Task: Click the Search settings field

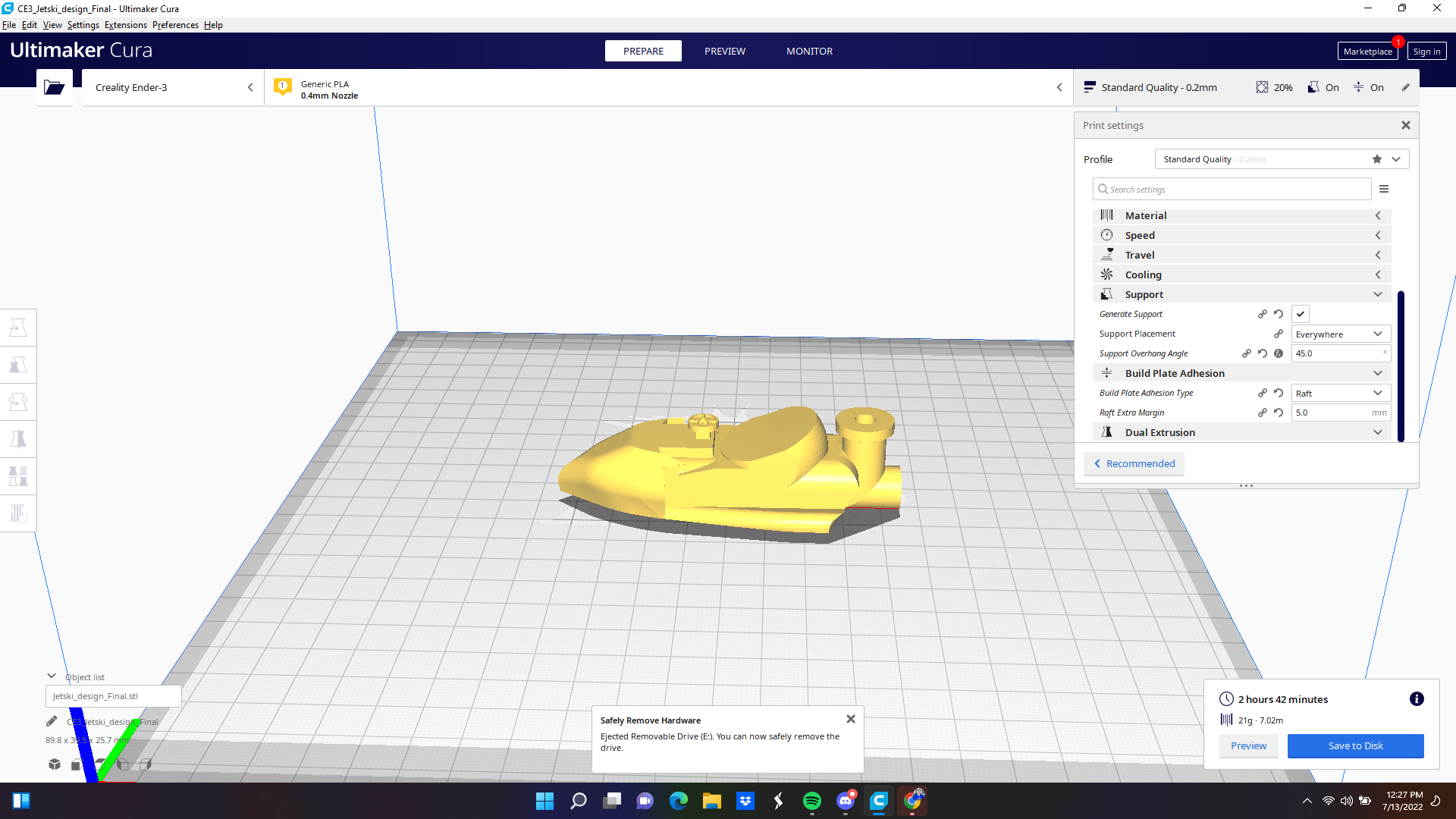Action: tap(1232, 190)
